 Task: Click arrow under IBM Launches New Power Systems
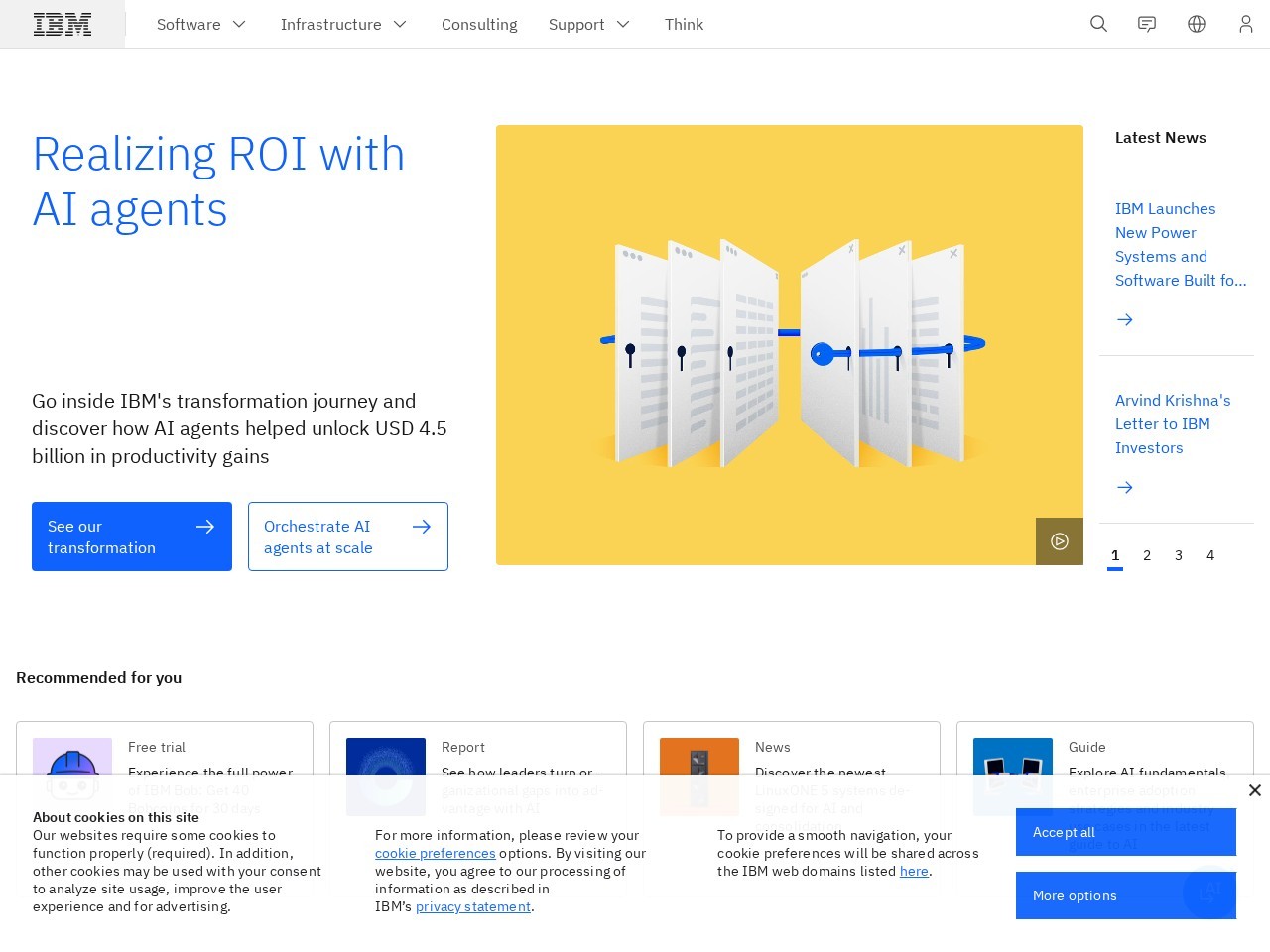(x=1125, y=319)
